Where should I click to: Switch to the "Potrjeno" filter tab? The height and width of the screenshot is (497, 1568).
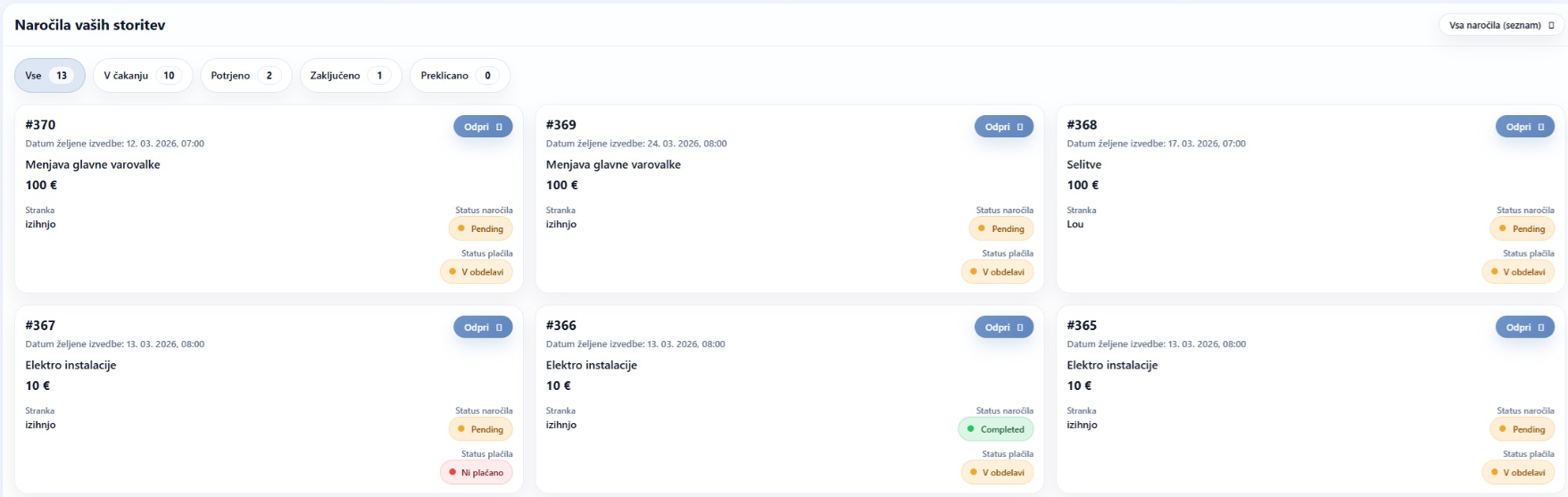245,76
